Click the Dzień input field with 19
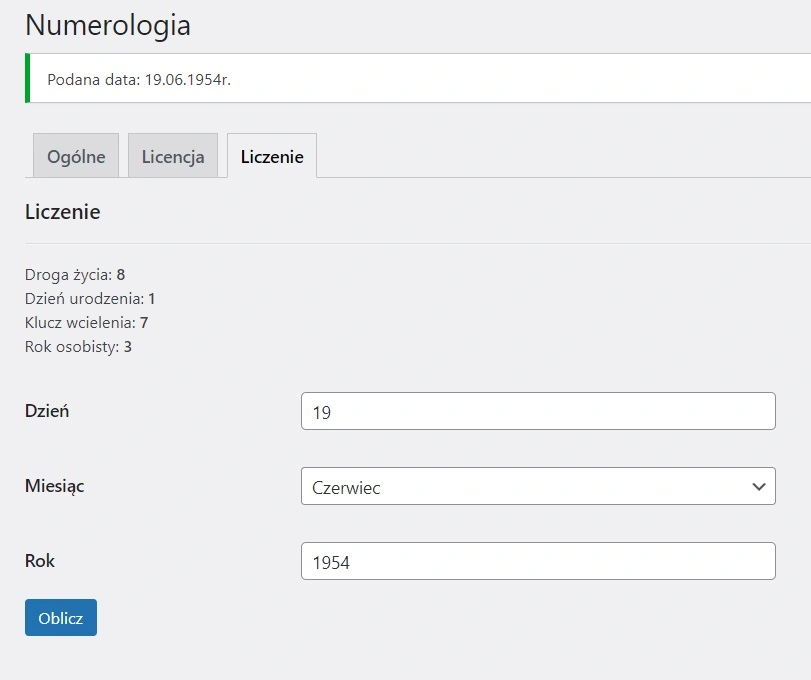811x680 pixels. click(x=538, y=411)
